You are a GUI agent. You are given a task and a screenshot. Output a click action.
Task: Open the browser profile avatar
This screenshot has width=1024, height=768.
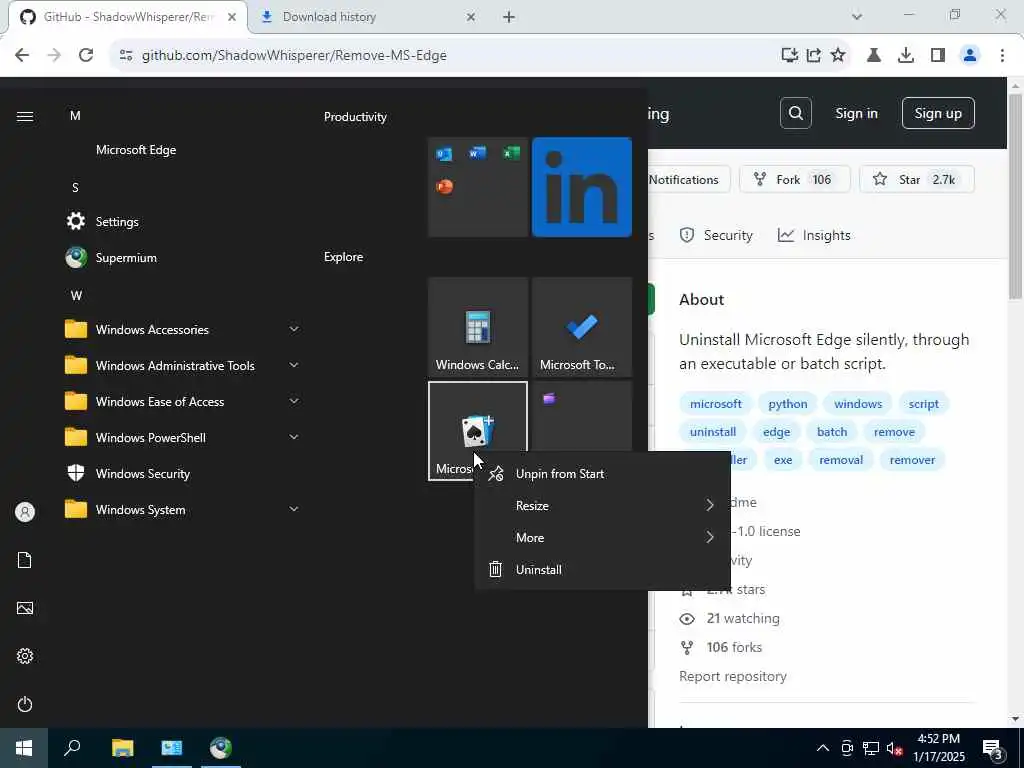click(970, 55)
